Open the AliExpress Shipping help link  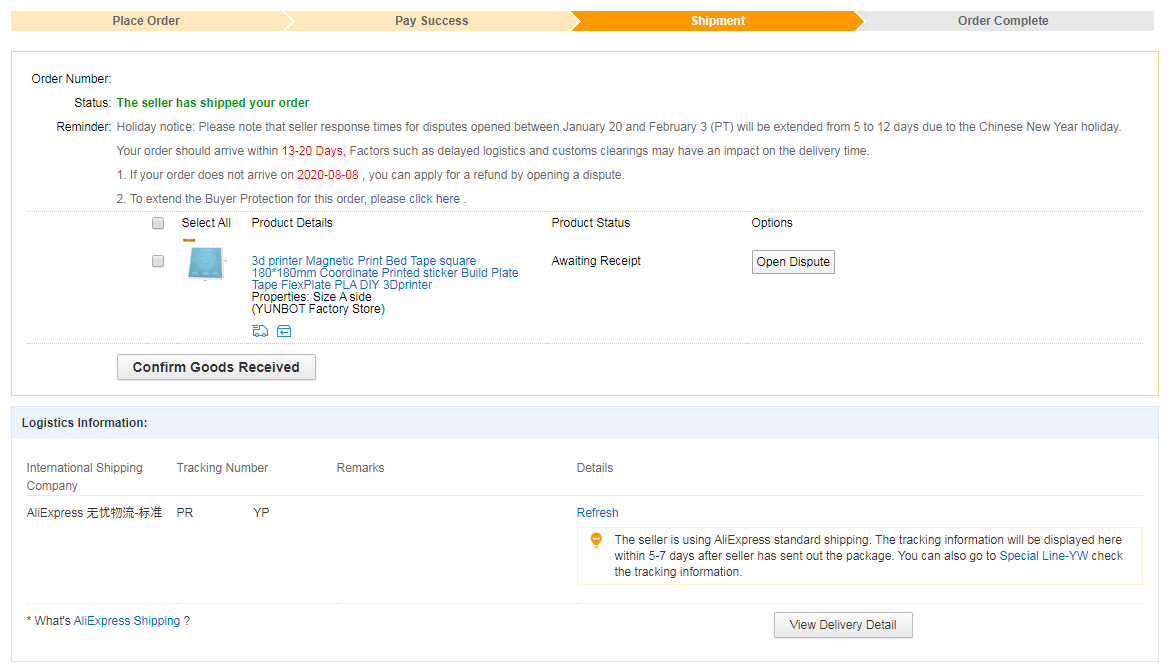coord(127,621)
